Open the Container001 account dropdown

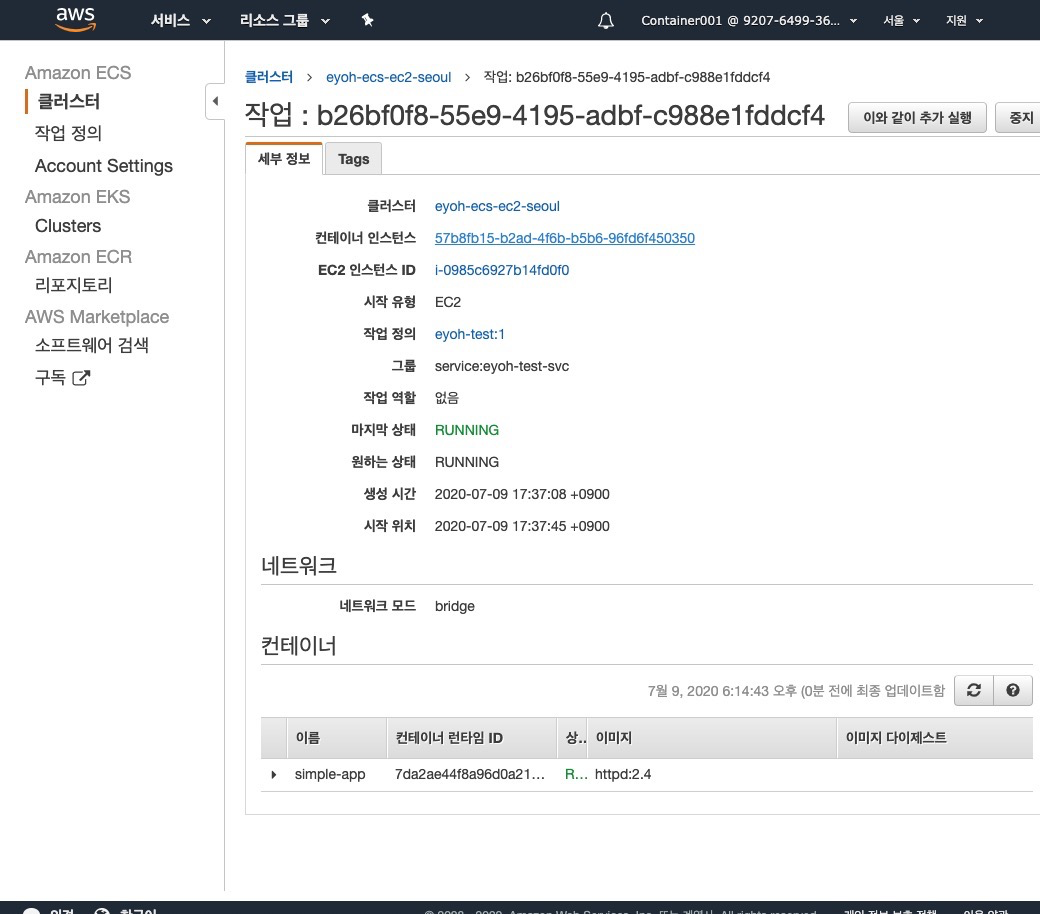point(749,21)
